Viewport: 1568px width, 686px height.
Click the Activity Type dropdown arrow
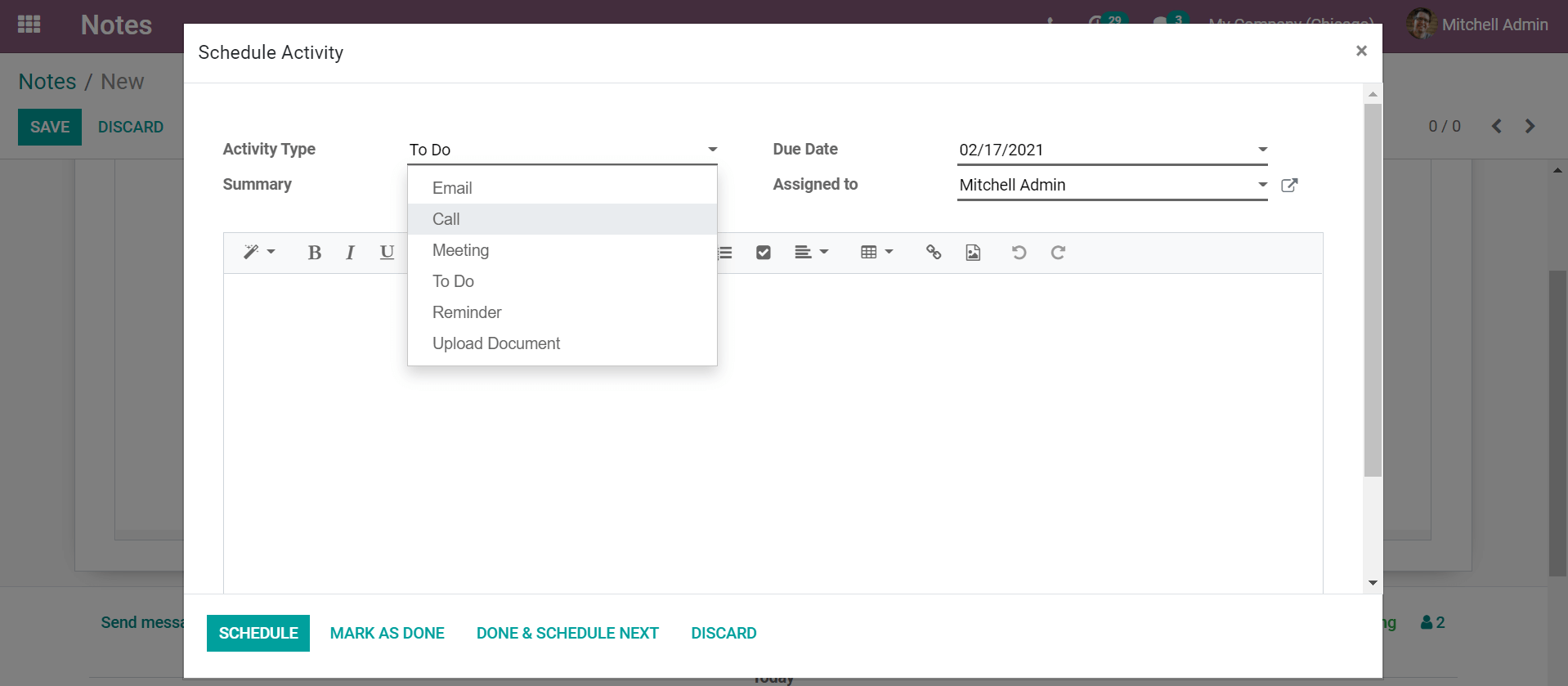712,150
